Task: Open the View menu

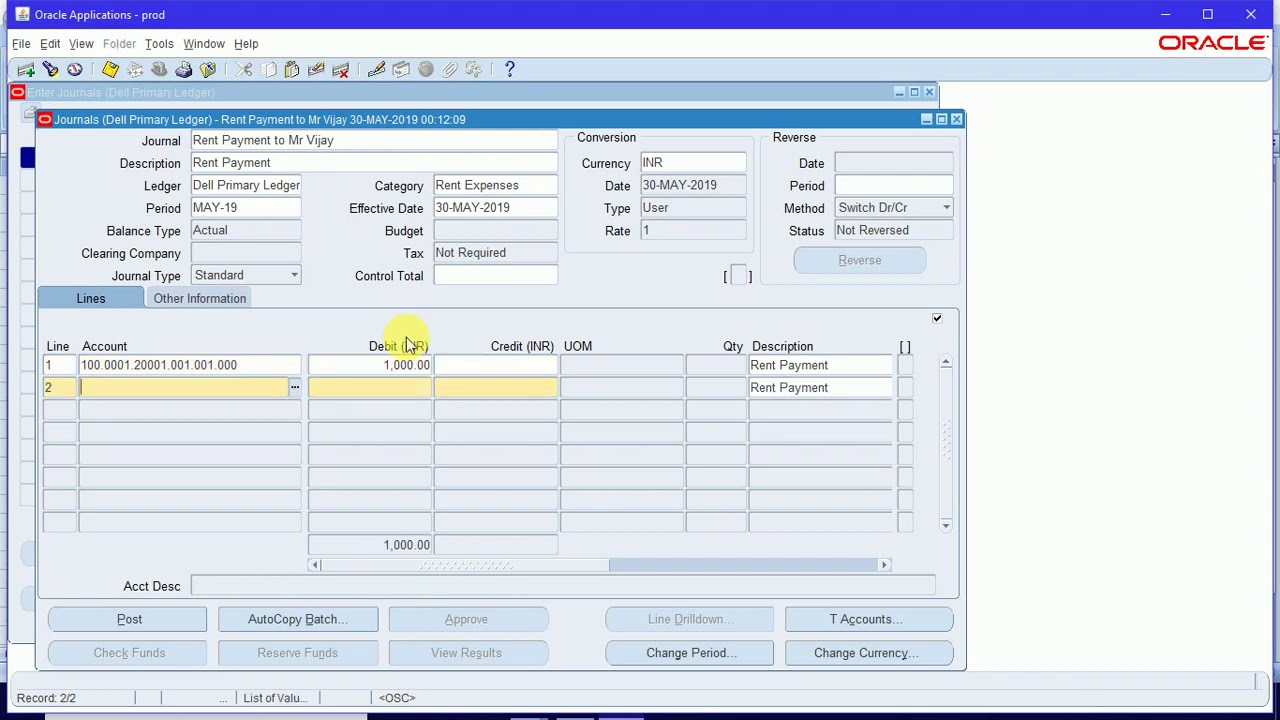Action: (81, 44)
